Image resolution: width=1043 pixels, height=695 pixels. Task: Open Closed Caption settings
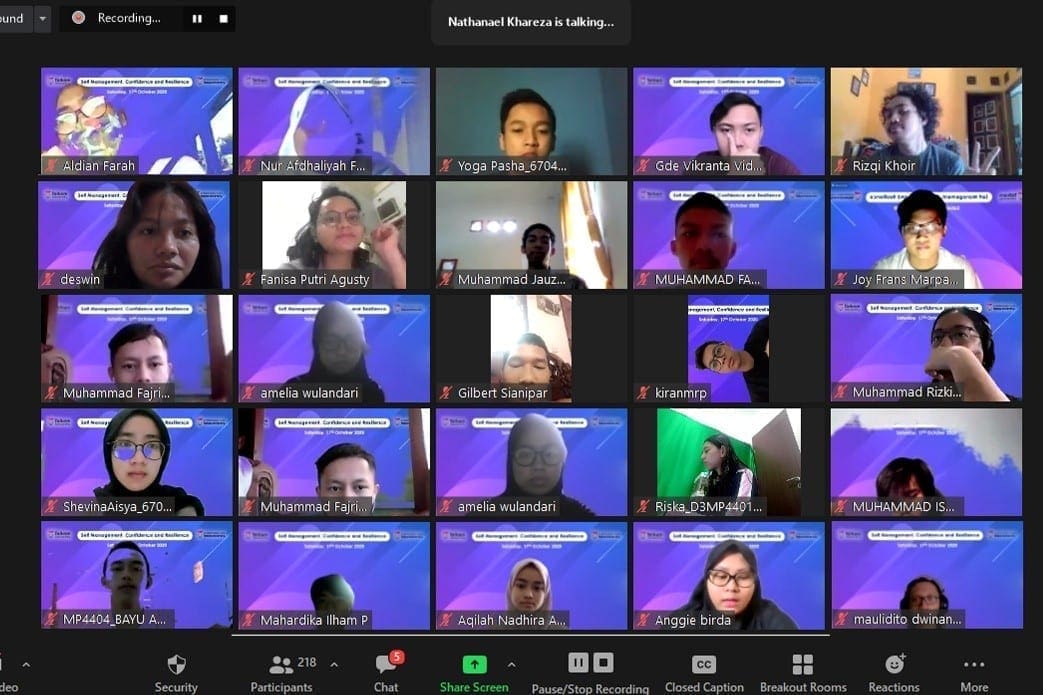coord(704,671)
